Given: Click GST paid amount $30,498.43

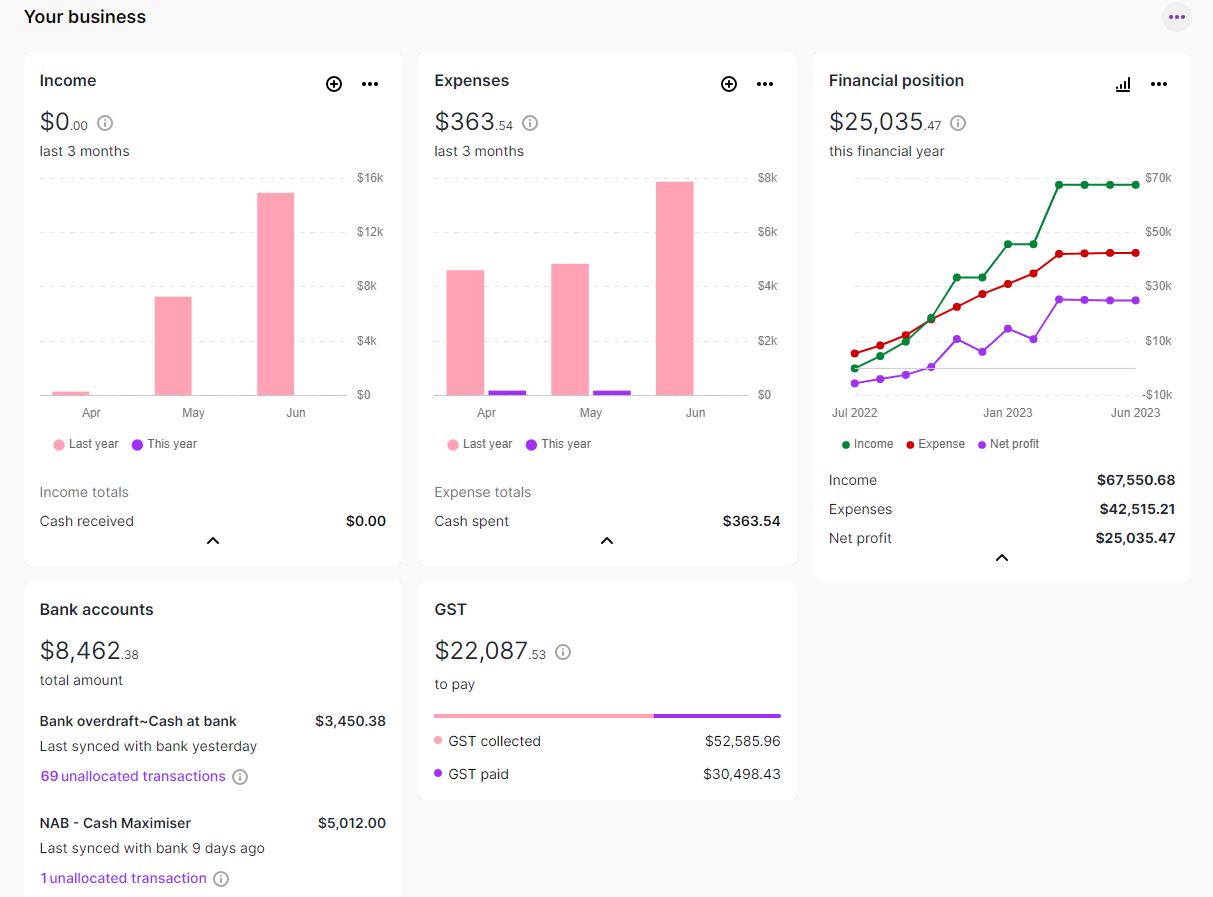Looking at the screenshot, I should click(742, 774).
